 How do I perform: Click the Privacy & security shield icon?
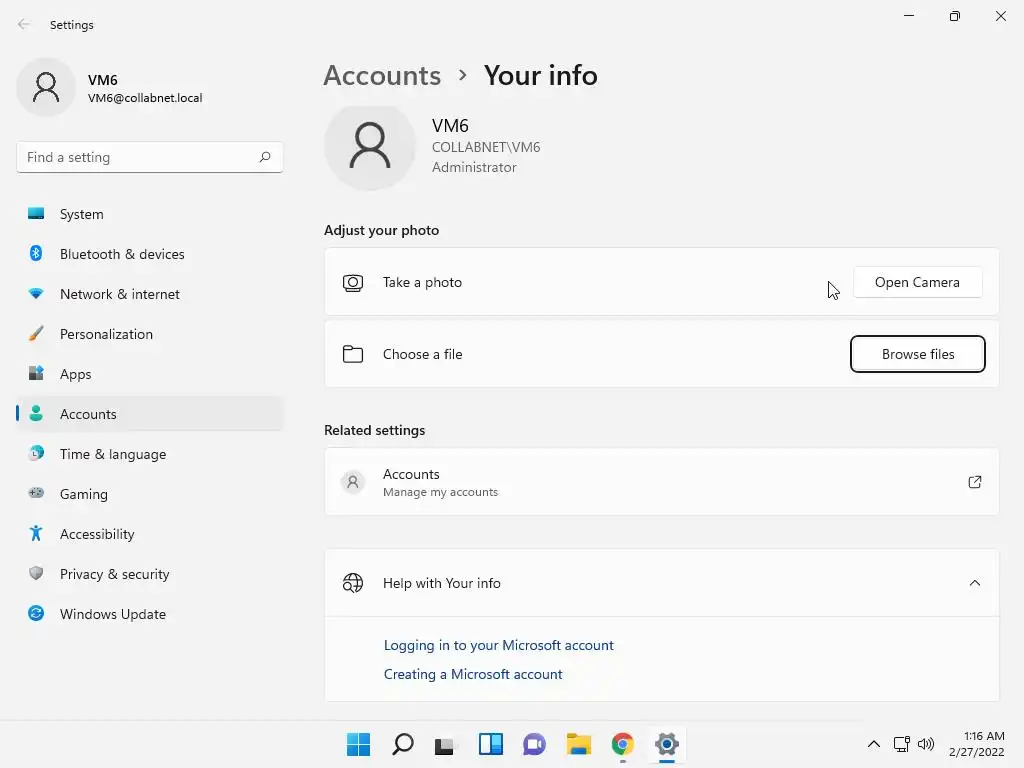coord(36,574)
